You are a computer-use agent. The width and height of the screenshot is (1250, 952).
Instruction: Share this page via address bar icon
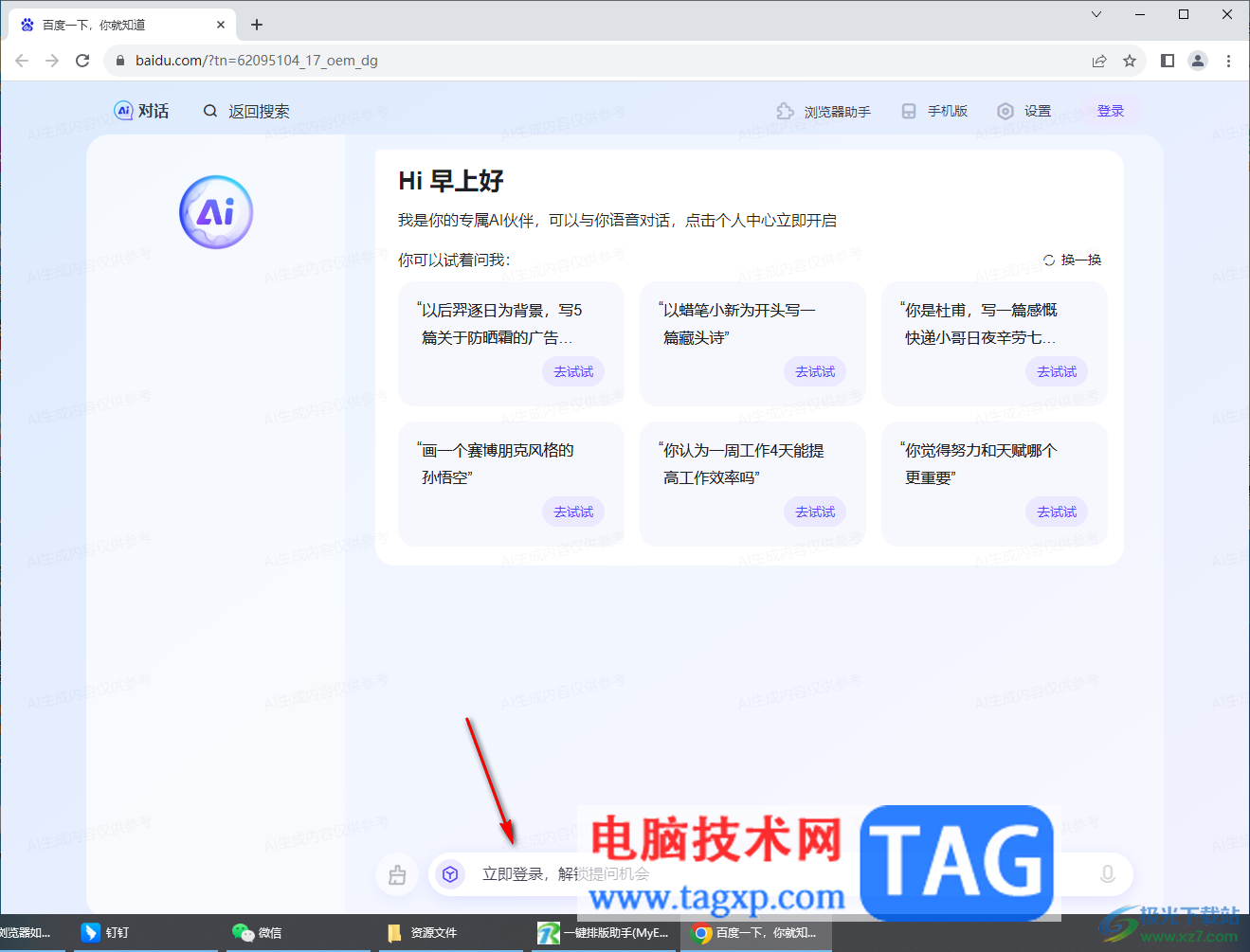[1099, 61]
